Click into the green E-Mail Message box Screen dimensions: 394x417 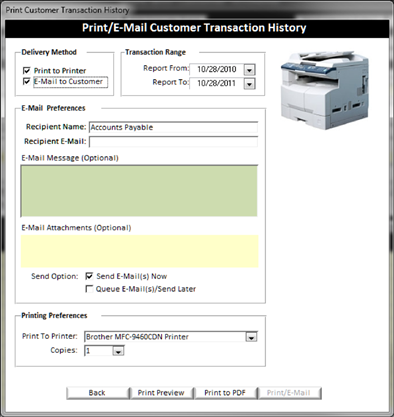tap(139, 191)
